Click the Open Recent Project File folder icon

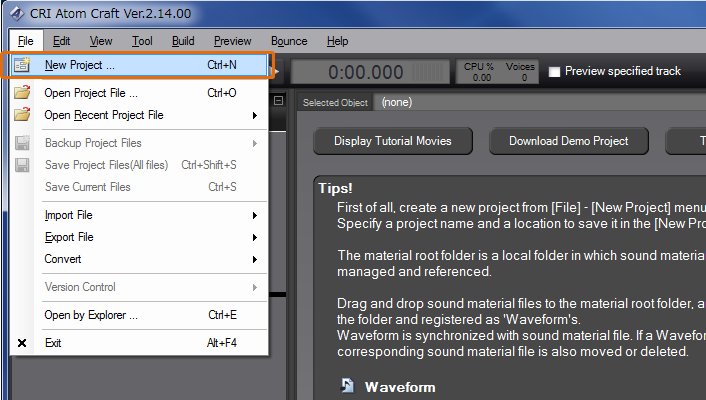[22, 114]
